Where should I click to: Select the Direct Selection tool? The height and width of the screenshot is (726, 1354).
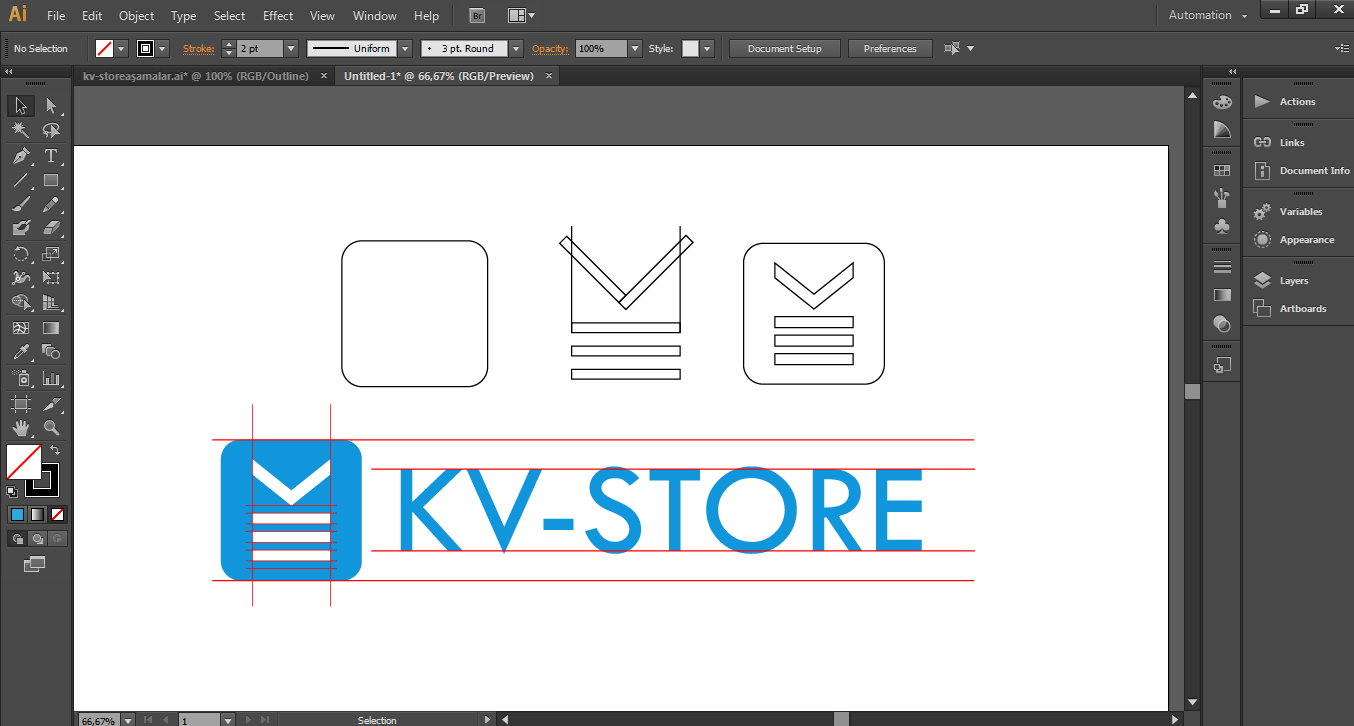coord(51,106)
